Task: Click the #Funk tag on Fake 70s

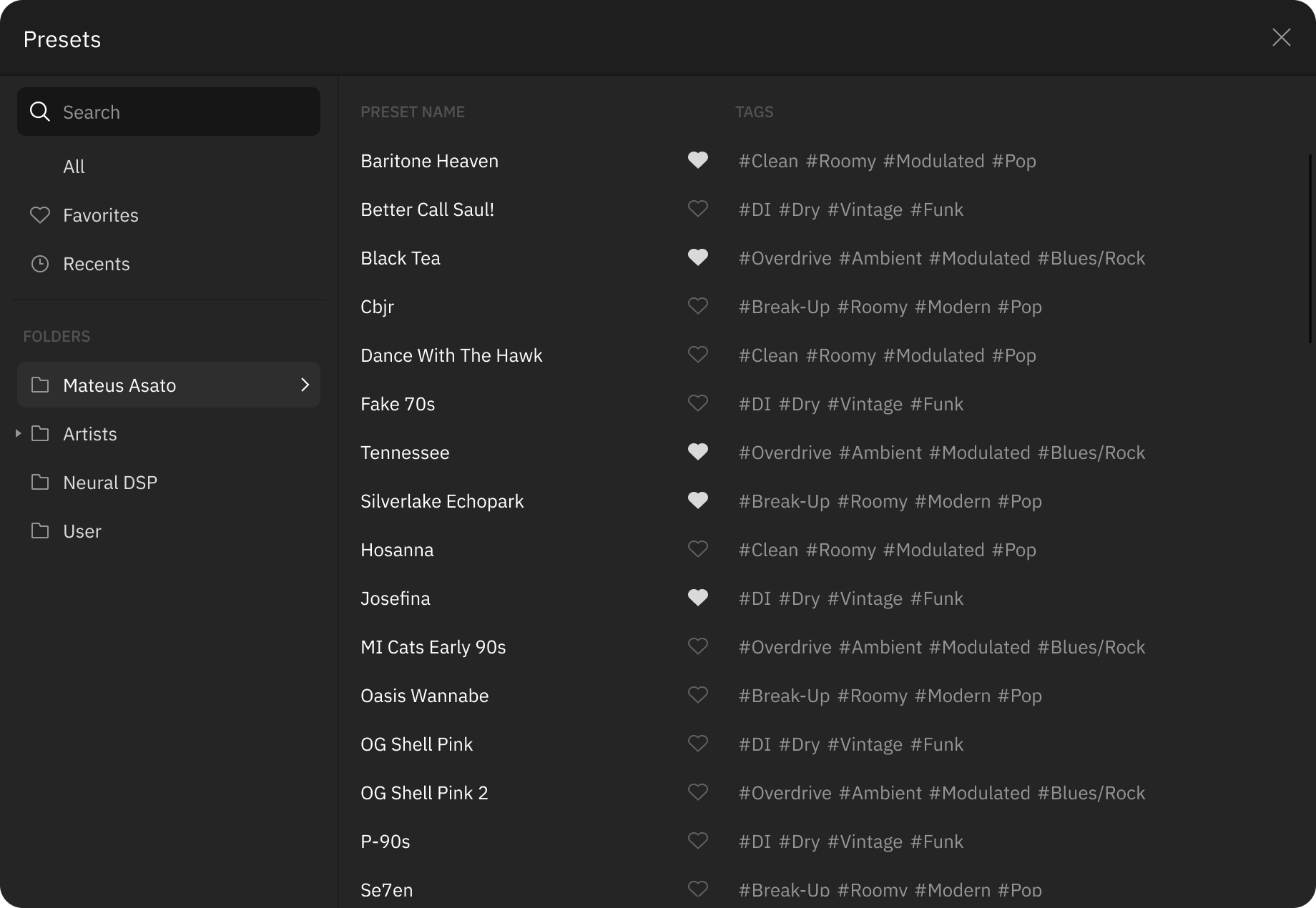Action: click(x=937, y=403)
